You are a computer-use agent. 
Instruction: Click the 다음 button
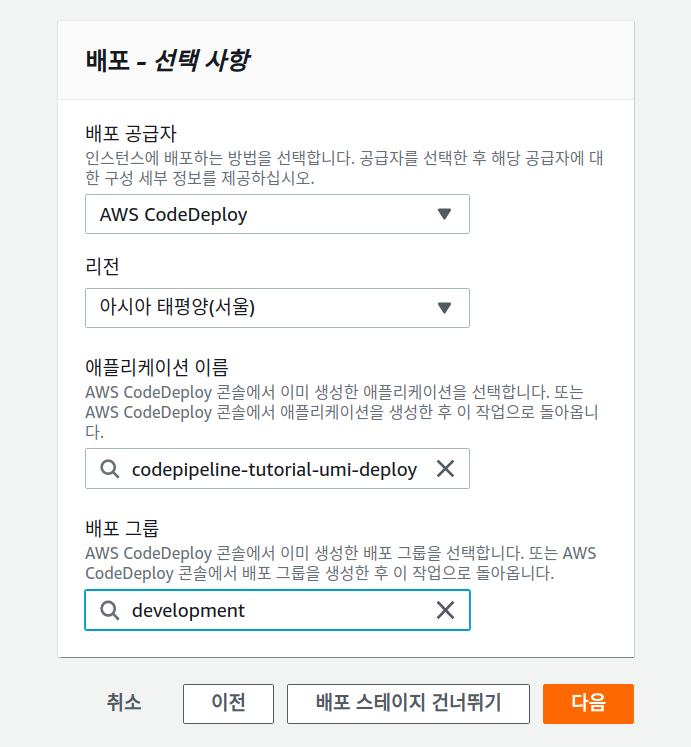click(588, 704)
